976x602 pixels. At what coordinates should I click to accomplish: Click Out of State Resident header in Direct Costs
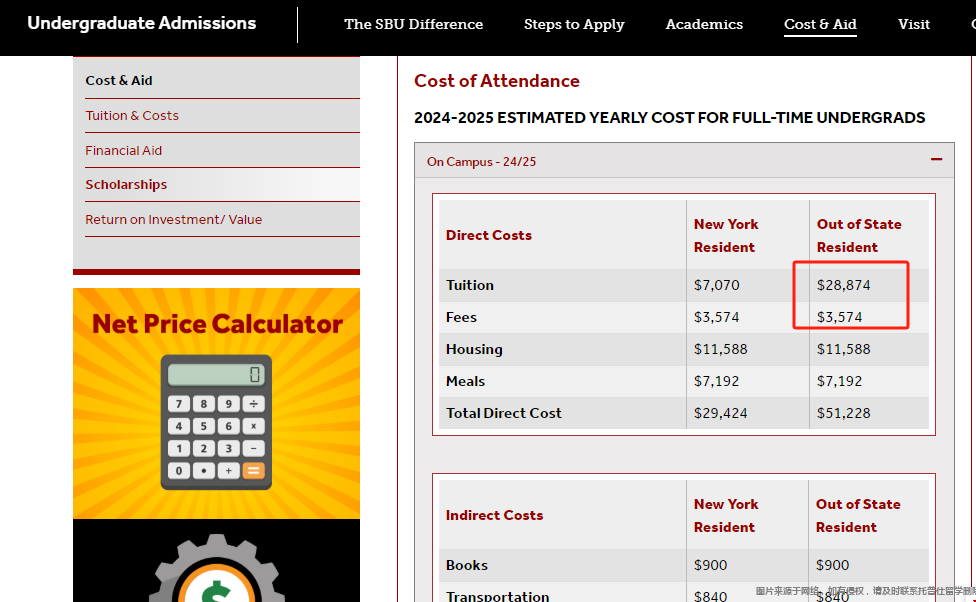point(859,235)
